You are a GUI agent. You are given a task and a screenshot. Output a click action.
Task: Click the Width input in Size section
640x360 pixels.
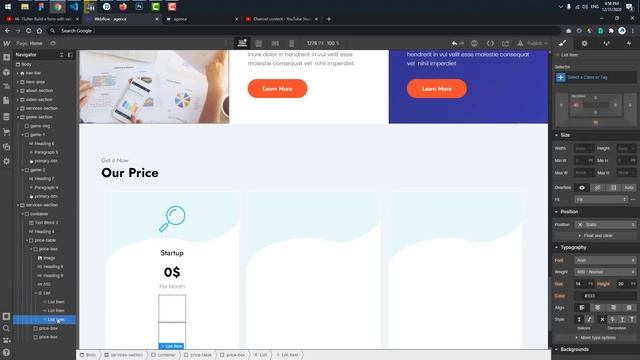(584, 149)
